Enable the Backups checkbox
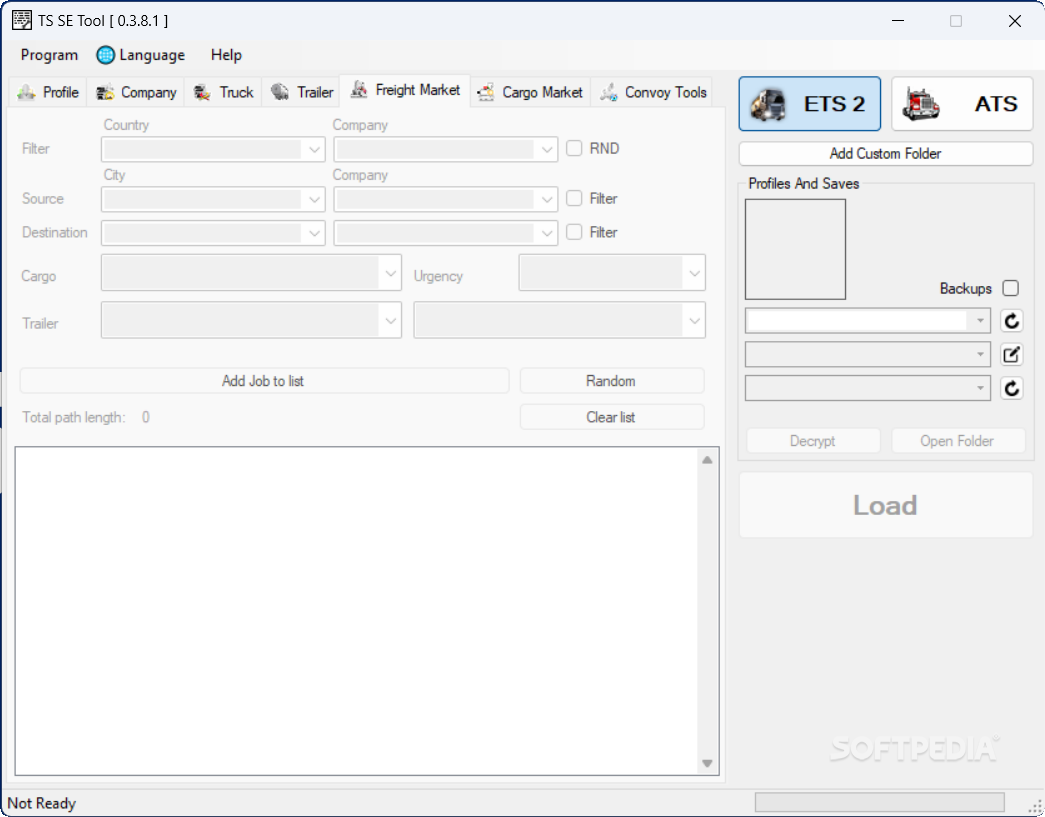Viewport: 1045px width, 817px height. [x=1010, y=288]
